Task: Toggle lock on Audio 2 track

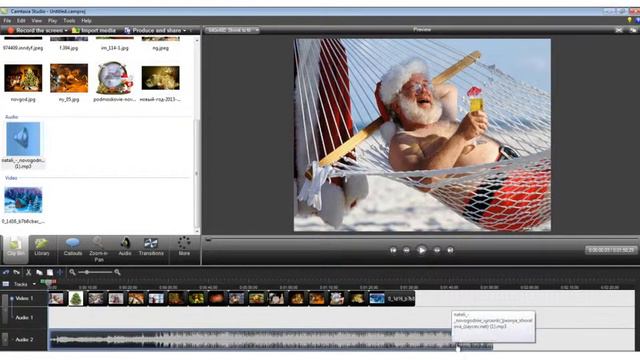Action: pyautogui.click(x=5, y=339)
